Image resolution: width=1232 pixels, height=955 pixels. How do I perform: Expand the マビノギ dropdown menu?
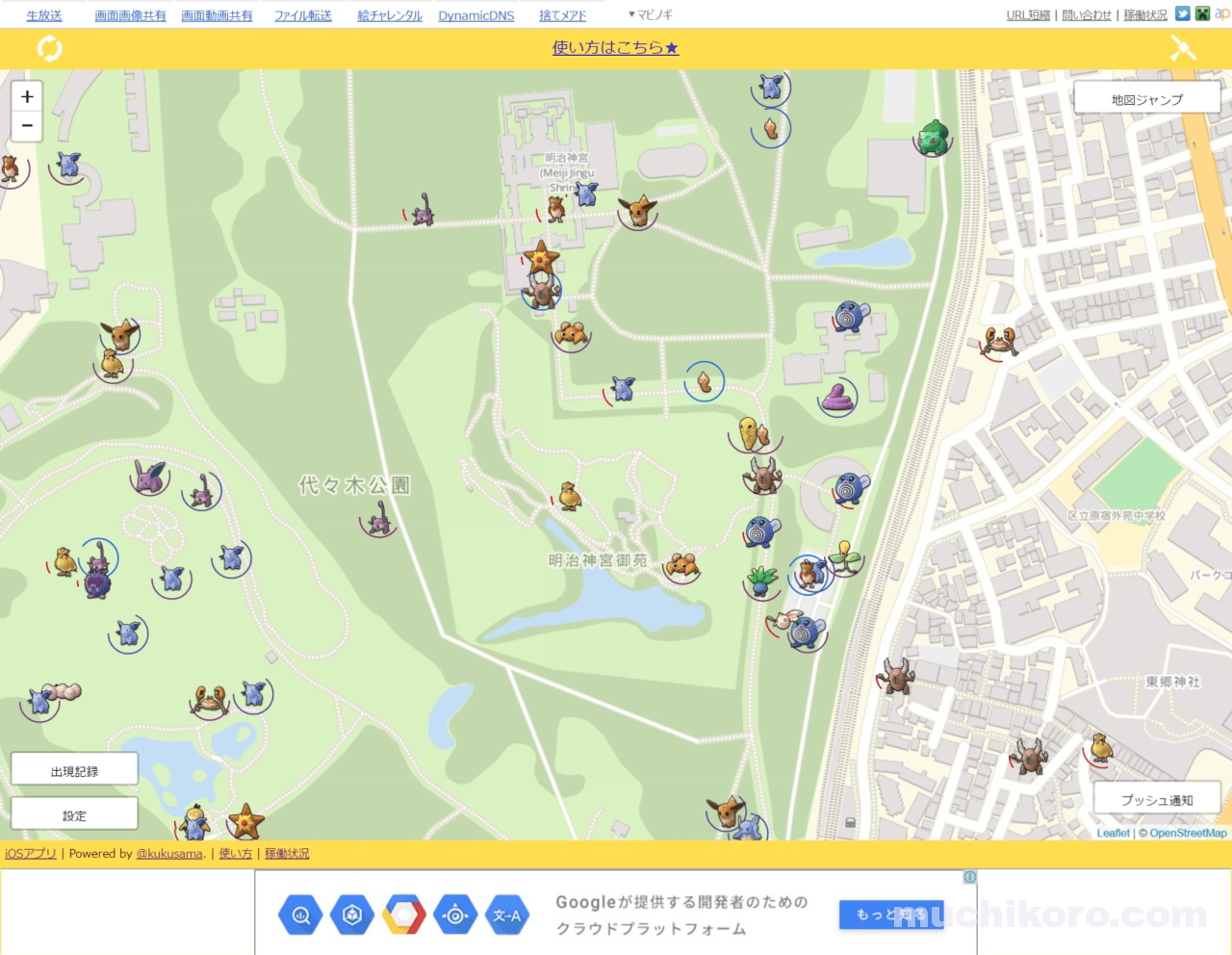click(651, 14)
